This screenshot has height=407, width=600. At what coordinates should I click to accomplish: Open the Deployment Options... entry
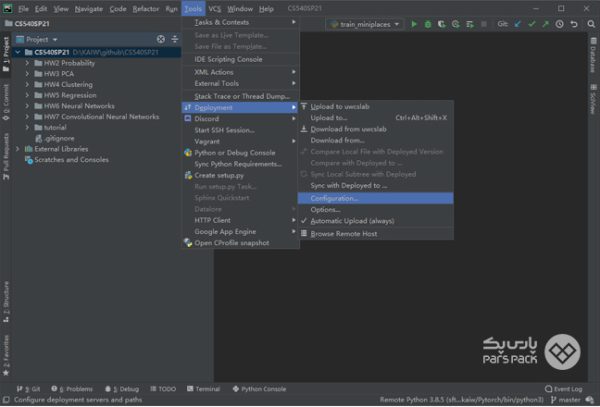375,210
